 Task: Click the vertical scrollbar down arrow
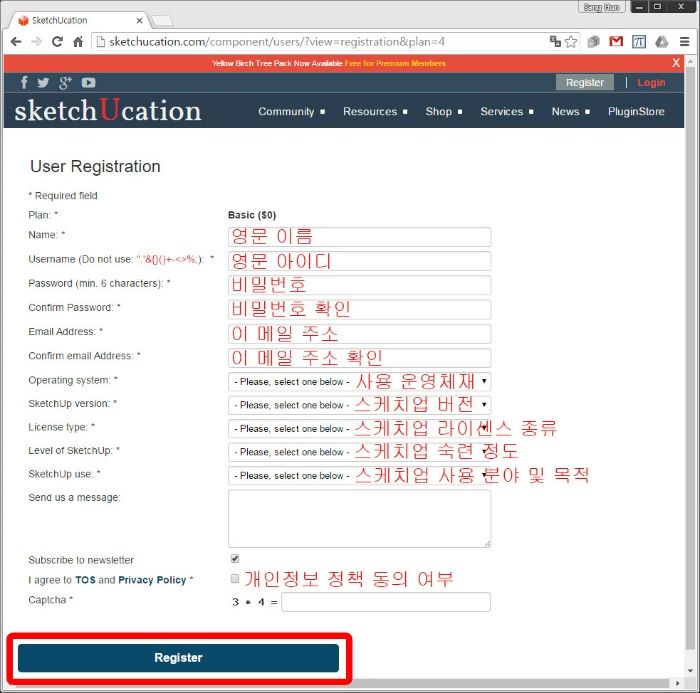click(x=691, y=671)
